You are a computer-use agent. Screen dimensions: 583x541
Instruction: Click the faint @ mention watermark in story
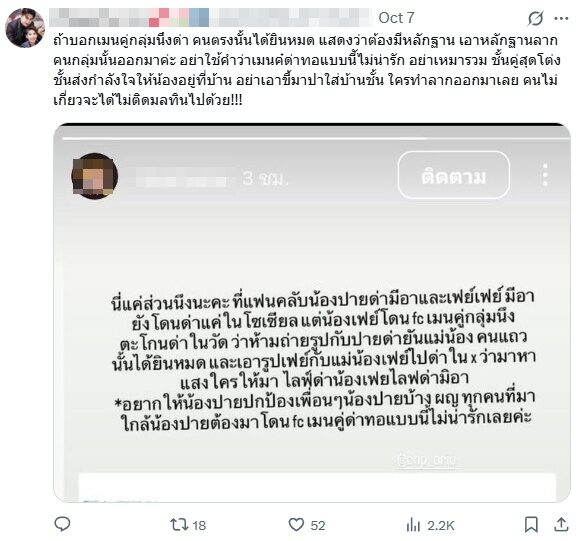coord(426,461)
